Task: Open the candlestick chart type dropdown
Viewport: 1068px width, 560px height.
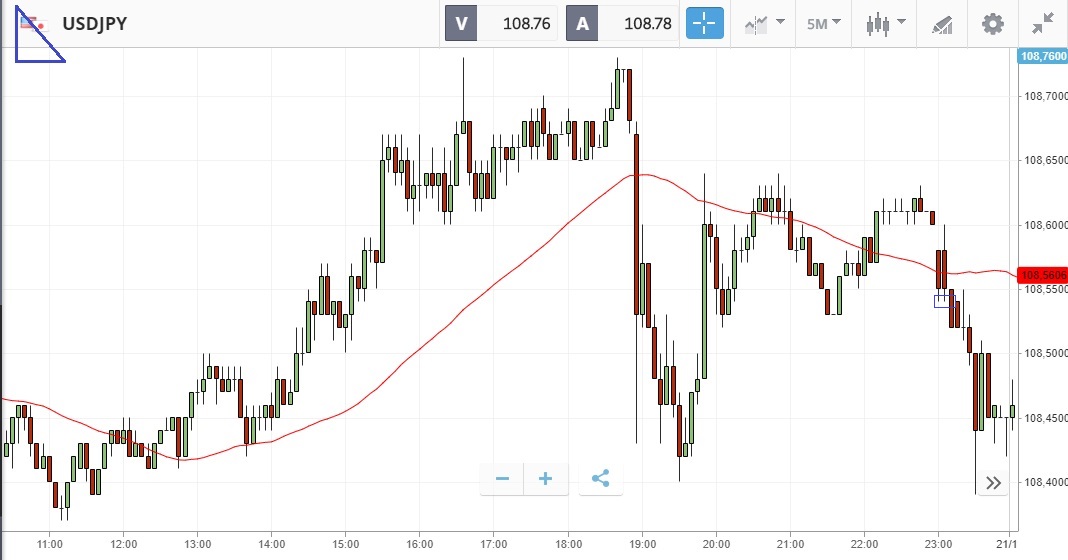Action: click(886, 24)
